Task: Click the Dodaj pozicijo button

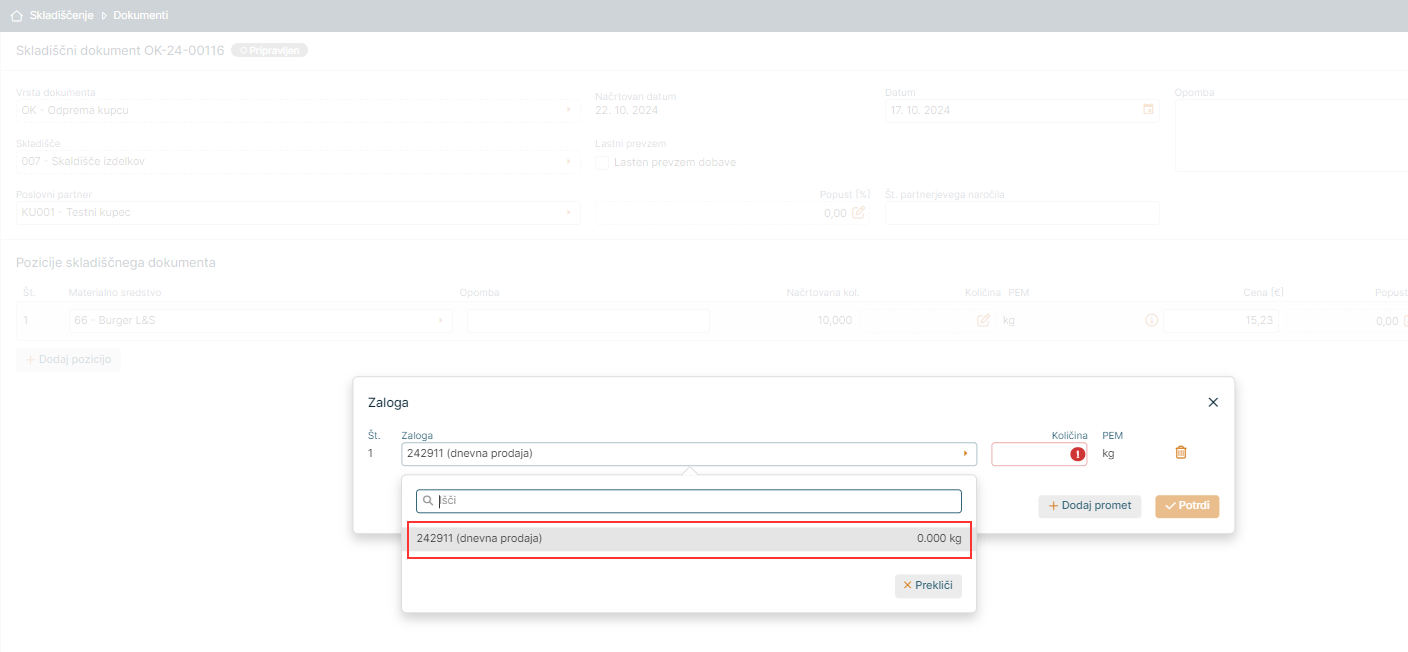Action: pos(68,360)
